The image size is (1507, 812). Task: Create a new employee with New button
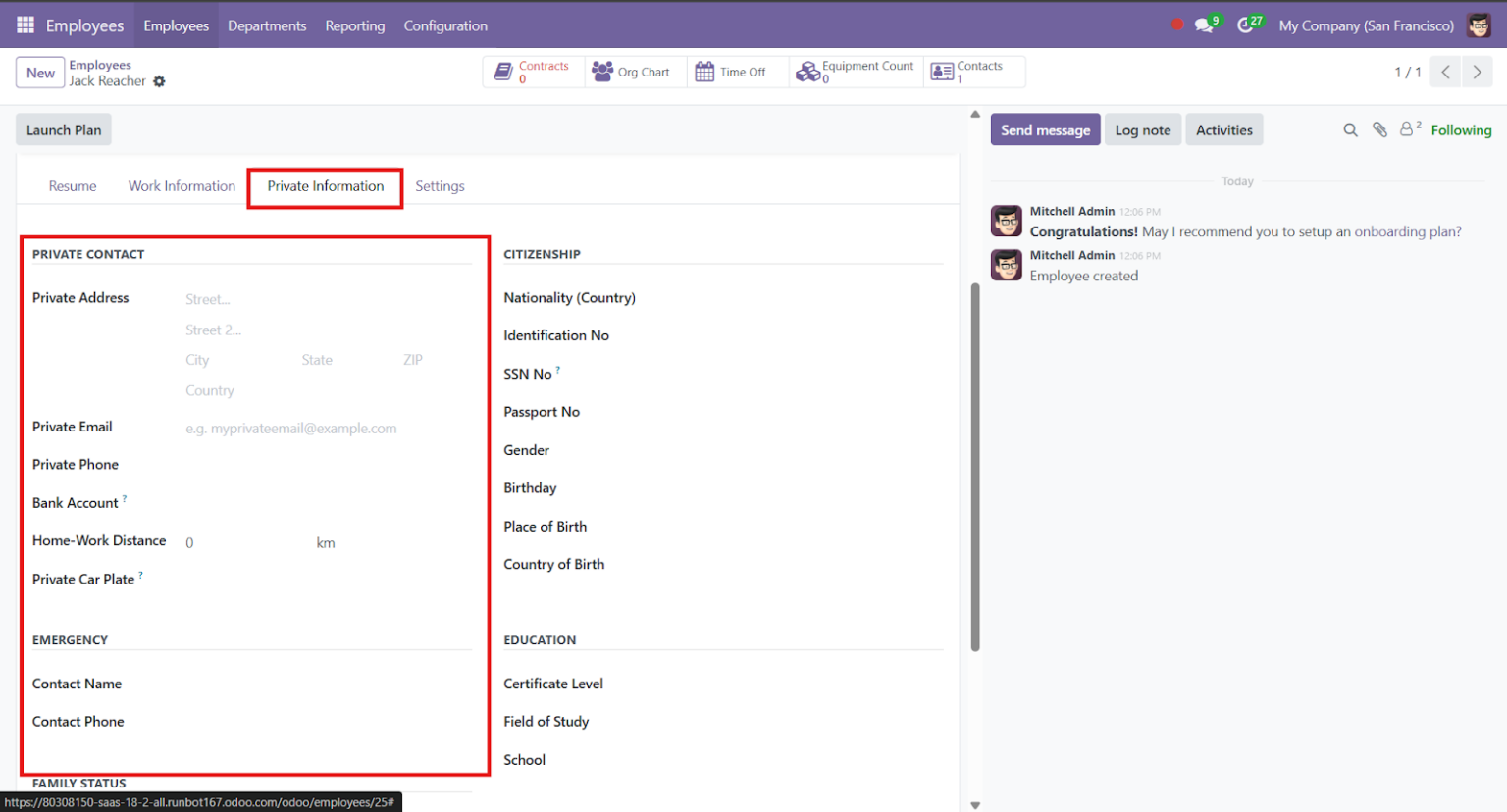[39, 72]
